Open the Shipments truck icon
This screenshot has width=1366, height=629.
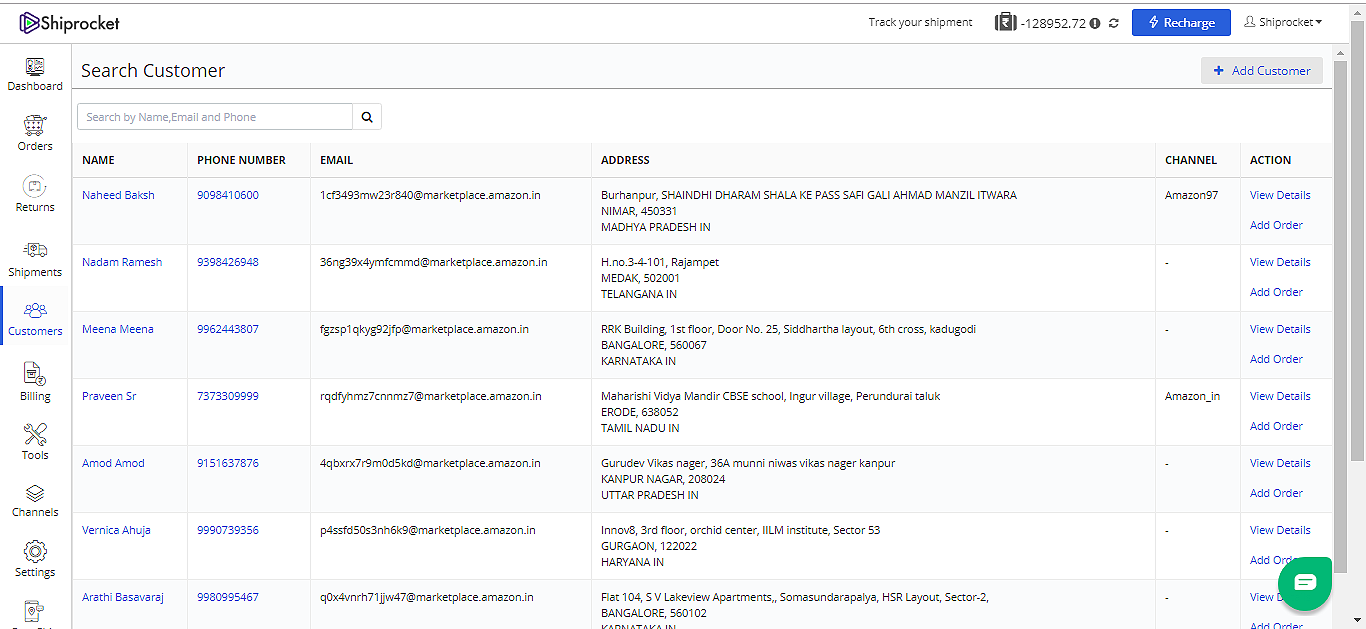[35, 250]
